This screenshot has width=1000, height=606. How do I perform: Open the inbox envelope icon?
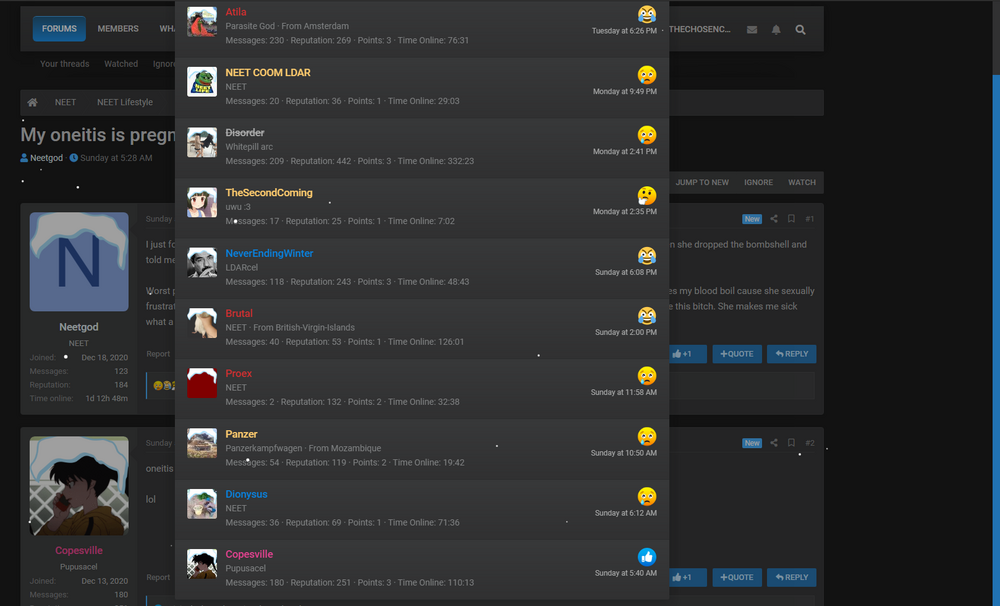[x=752, y=29]
